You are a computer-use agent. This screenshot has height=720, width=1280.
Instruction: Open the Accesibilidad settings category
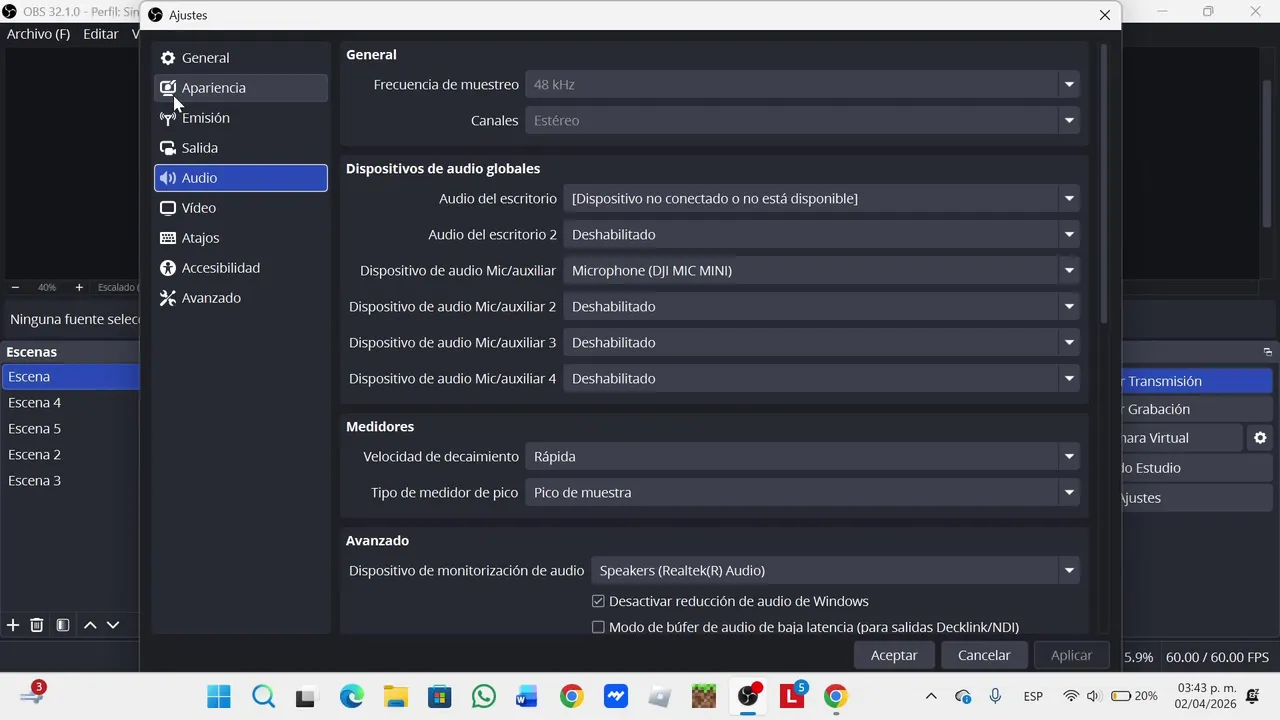(x=240, y=268)
